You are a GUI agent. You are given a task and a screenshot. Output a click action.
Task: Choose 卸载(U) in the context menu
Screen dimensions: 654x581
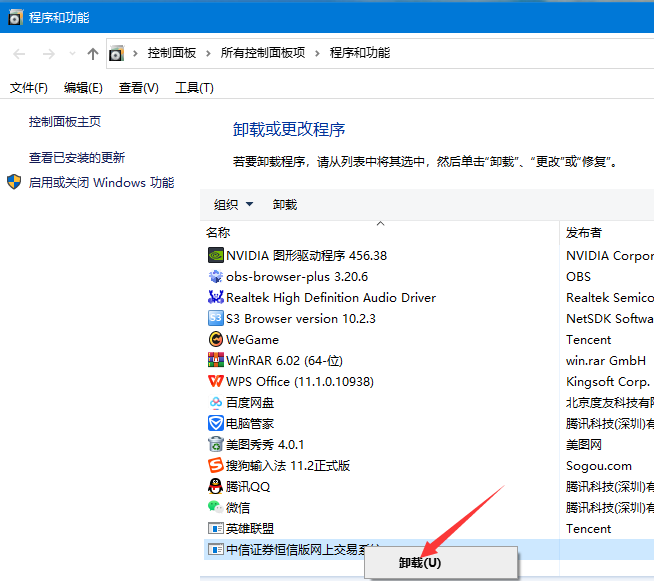(x=441, y=563)
